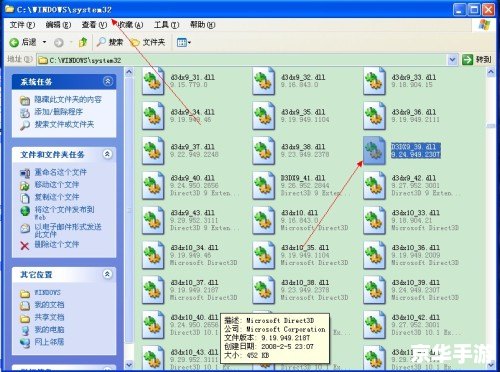Select the d3dx9_33.dll file icon

374,81
